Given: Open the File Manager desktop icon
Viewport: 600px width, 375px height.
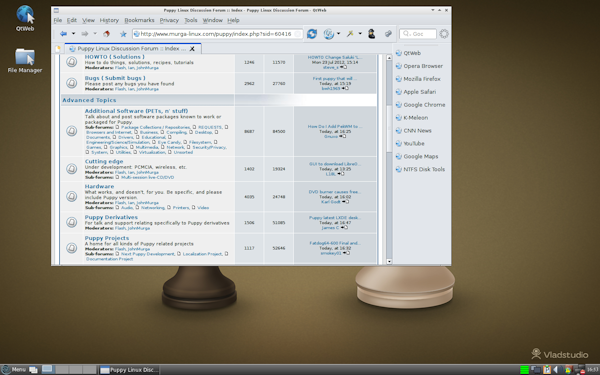Looking at the screenshot, I should pyautogui.click(x=25, y=60).
